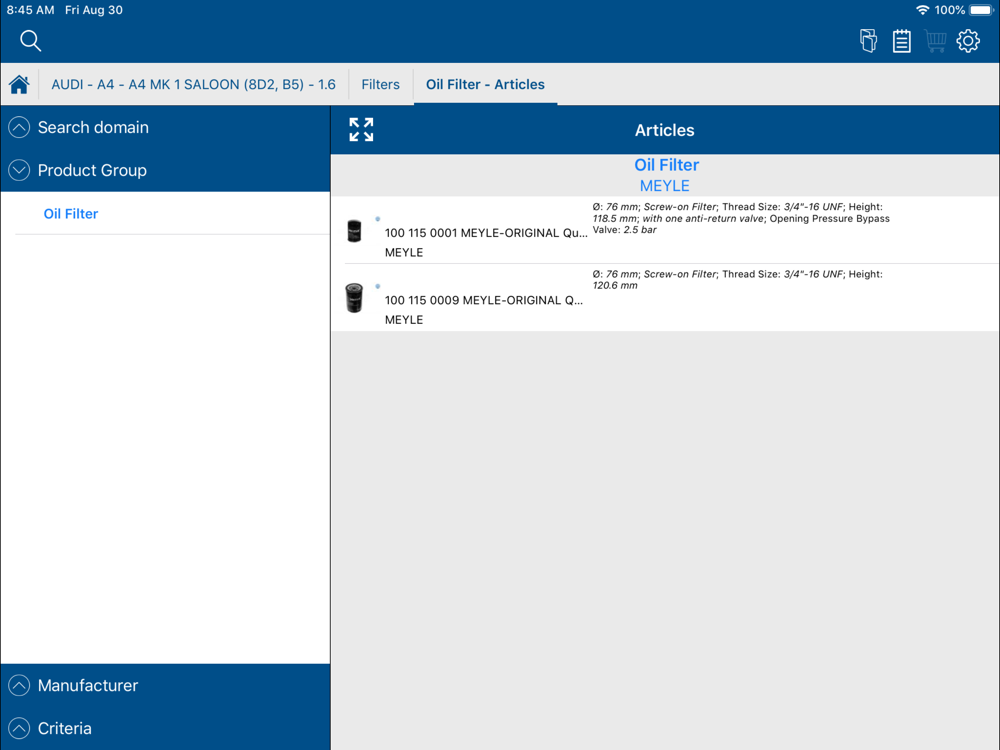Switch to the Filters breadcrumb tab
Image resolution: width=1000 pixels, height=750 pixels.
pos(380,84)
